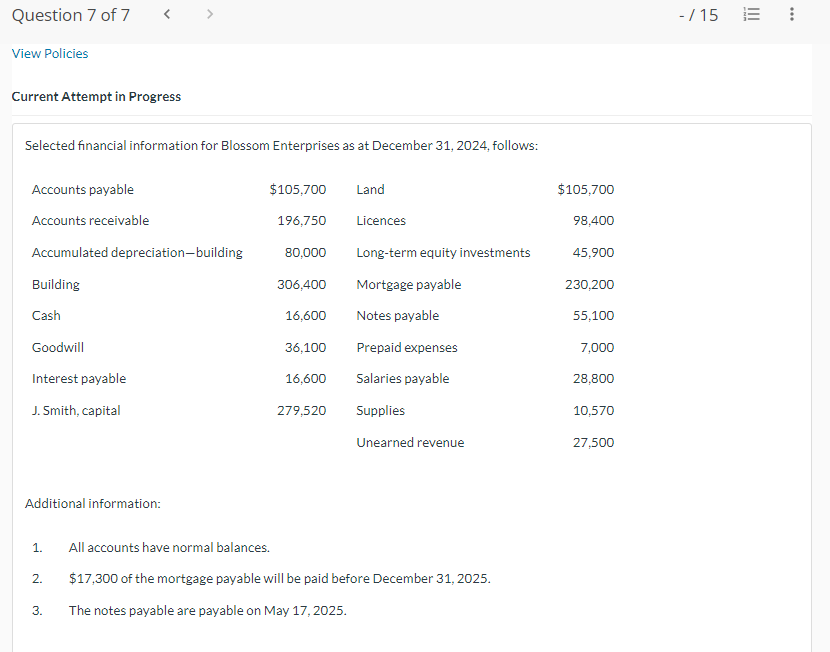830x652 pixels.
Task: Collapse navigation by clicking back chevron
Action: coord(167,14)
